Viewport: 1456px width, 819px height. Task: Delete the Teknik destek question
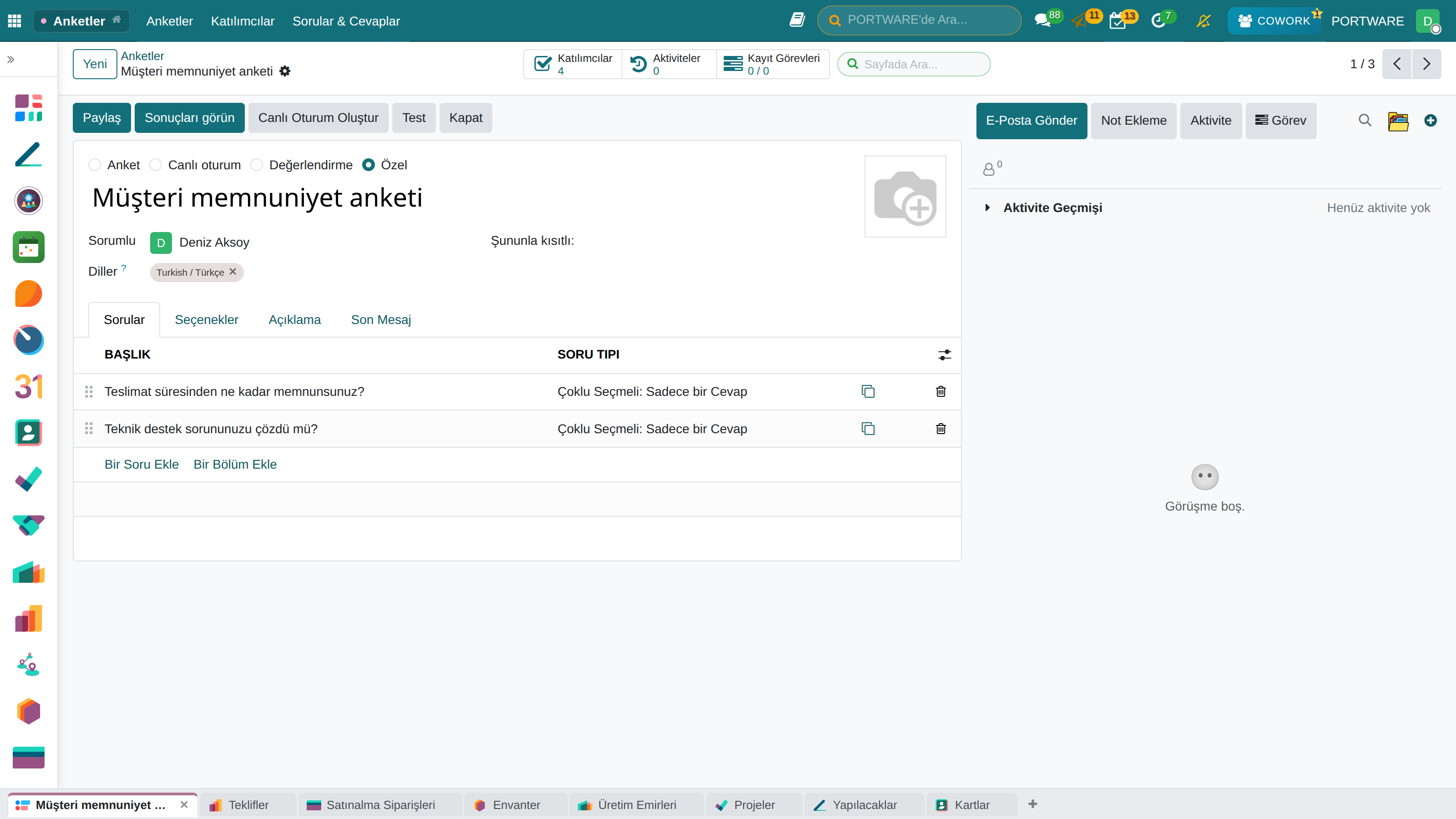[x=940, y=429]
